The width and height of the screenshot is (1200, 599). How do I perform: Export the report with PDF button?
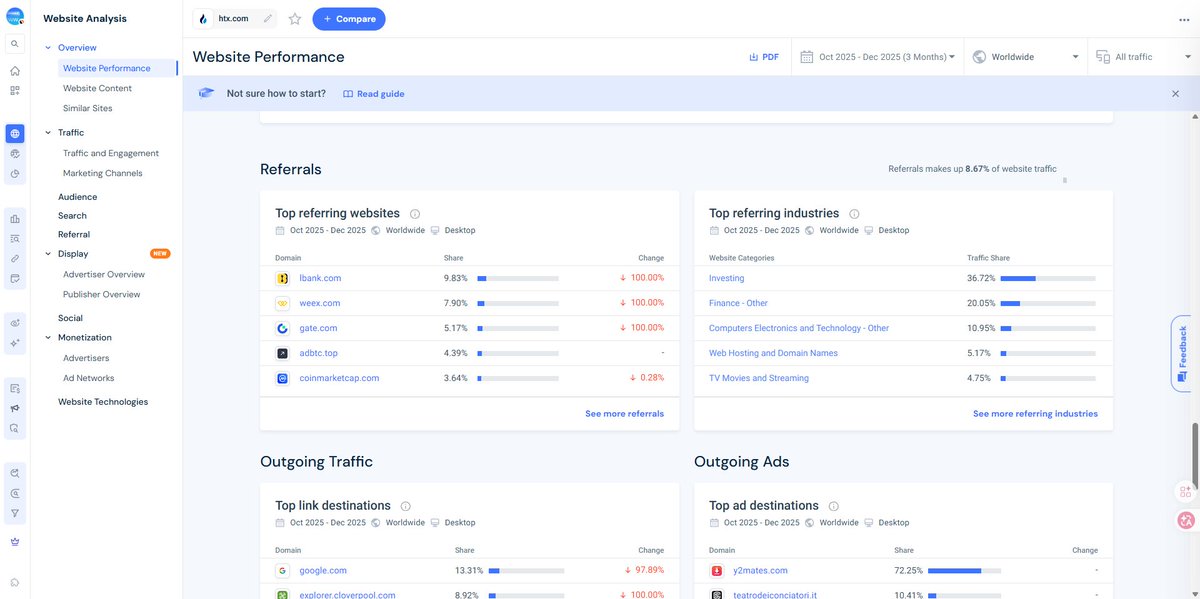click(764, 57)
